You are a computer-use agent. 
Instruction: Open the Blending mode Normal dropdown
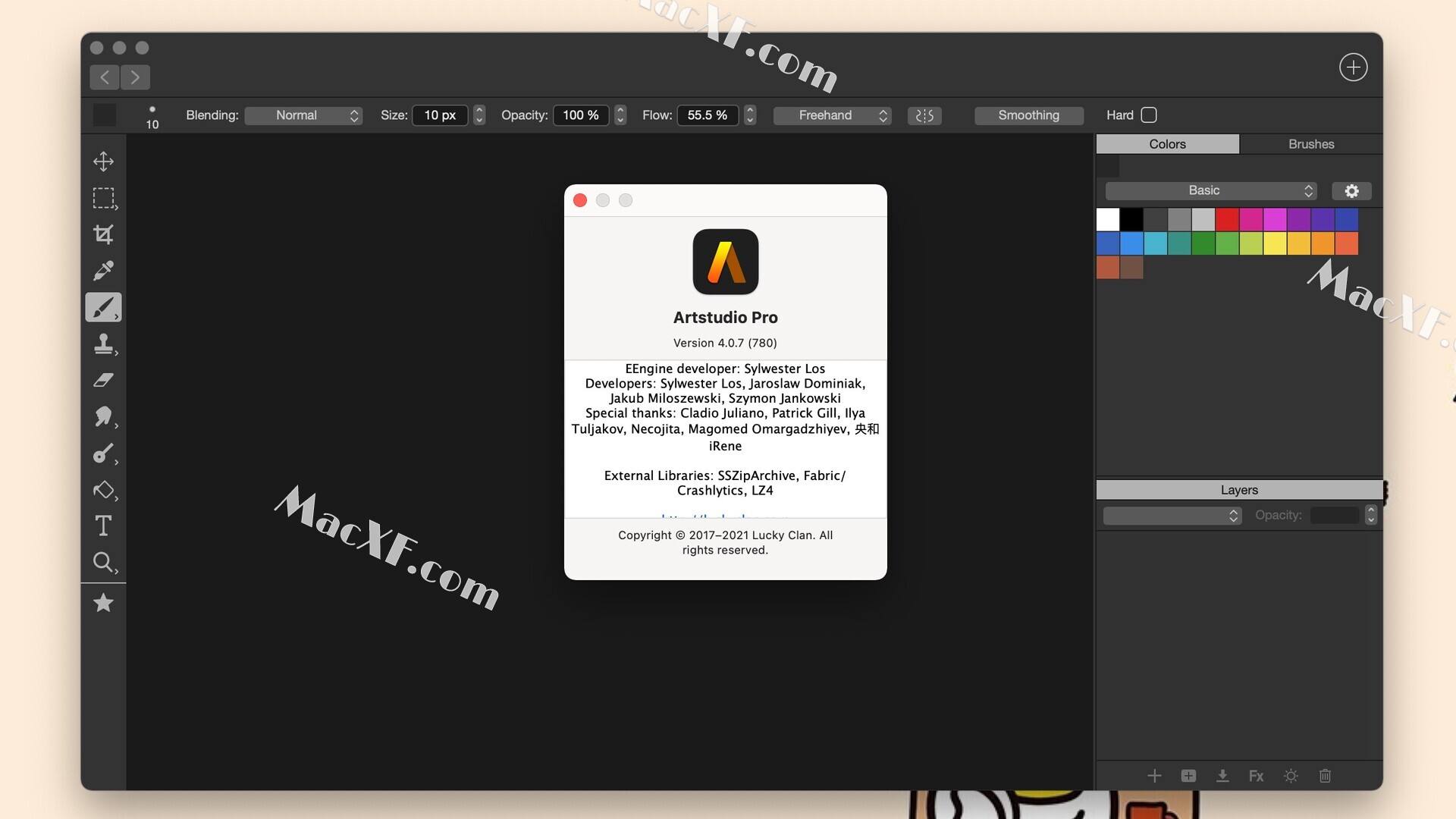[303, 115]
